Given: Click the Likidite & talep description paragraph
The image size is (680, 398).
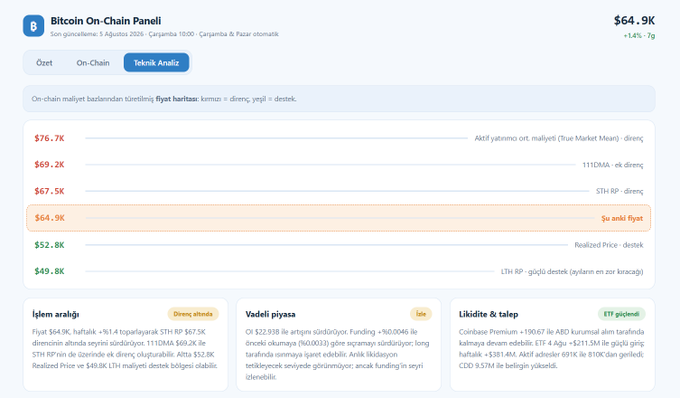Looking at the screenshot, I should pyautogui.click(x=552, y=349).
